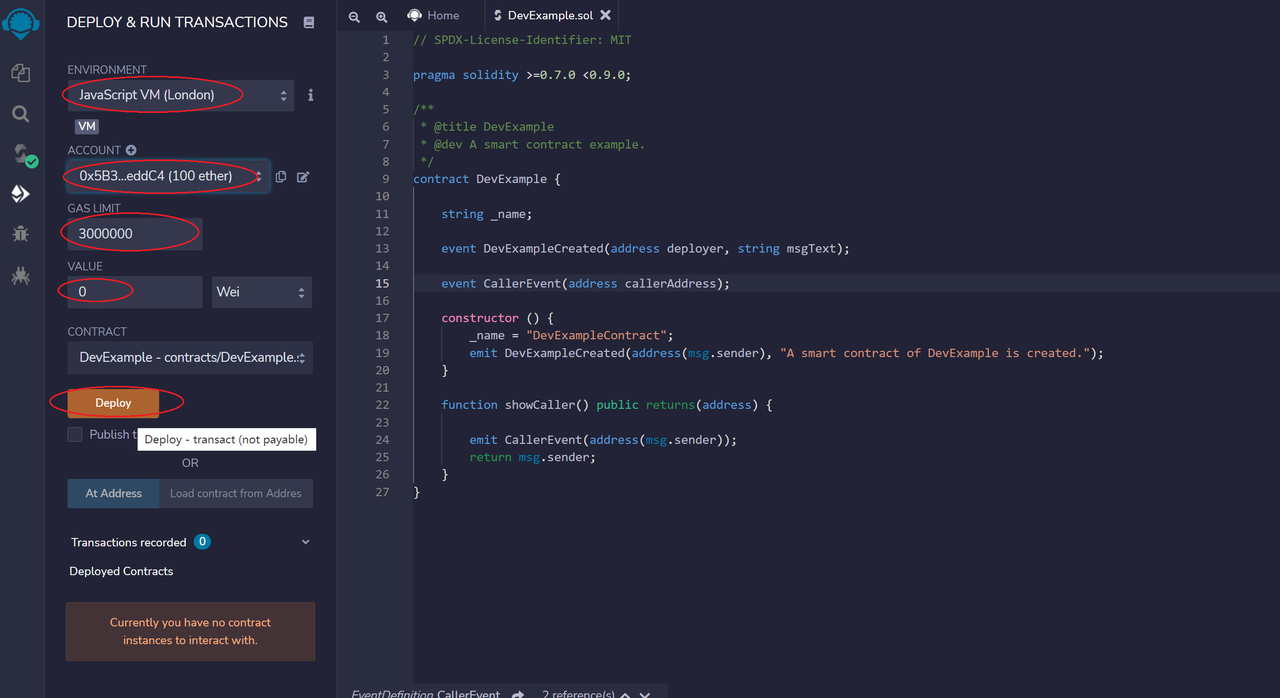Open the Remix logo home icon
This screenshot has width=1280, height=698.
point(20,24)
